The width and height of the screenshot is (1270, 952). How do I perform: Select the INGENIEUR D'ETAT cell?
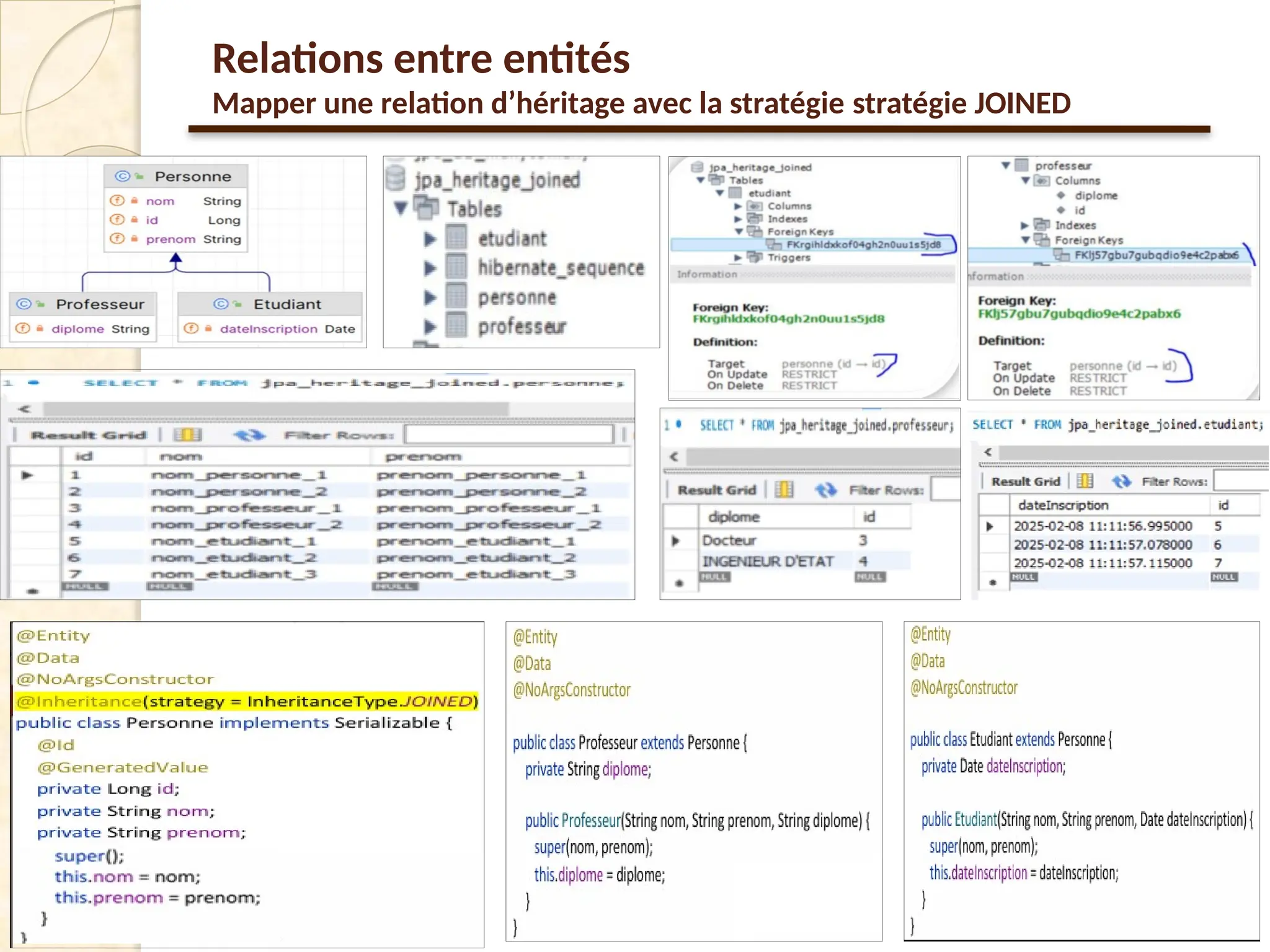[x=768, y=562]
